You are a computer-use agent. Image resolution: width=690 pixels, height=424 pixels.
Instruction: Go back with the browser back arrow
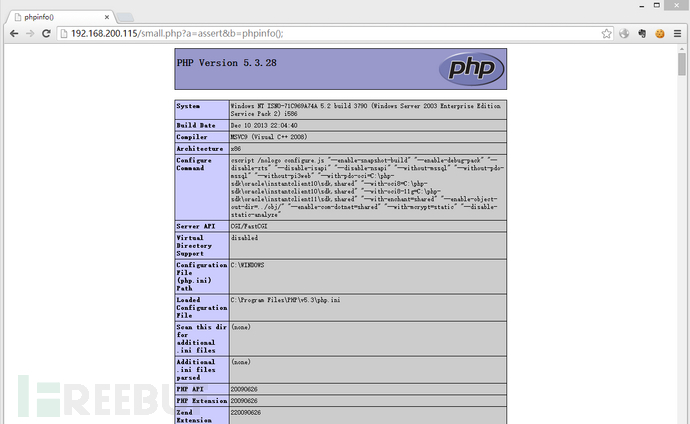point(14,33)
